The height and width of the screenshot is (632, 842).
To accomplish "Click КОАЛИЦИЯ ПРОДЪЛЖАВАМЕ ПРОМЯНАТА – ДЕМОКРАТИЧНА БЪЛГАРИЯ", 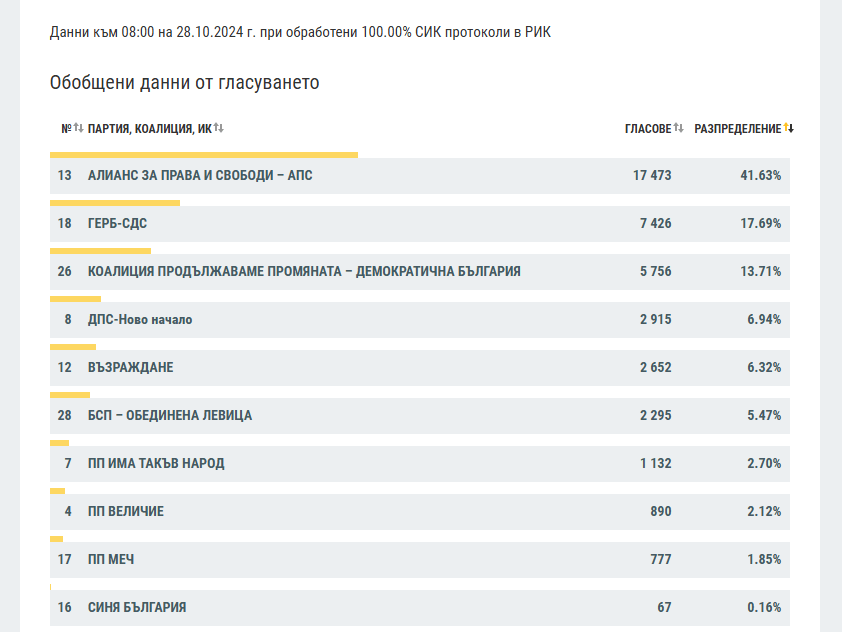I will point(304,272).
